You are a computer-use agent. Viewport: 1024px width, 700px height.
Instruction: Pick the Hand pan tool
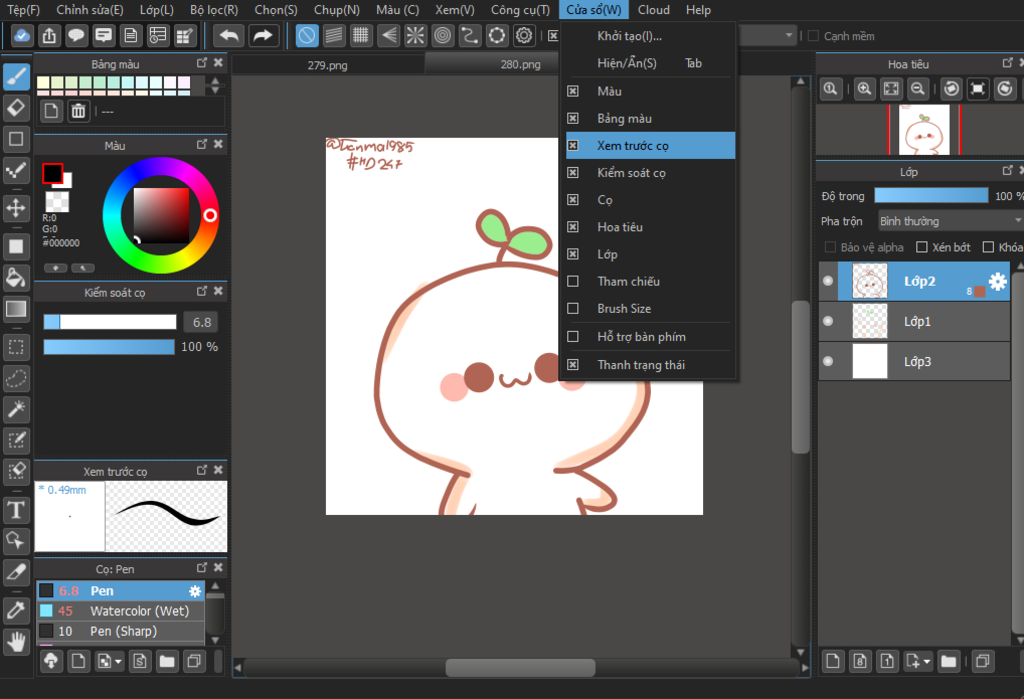[x=16, y=641]
